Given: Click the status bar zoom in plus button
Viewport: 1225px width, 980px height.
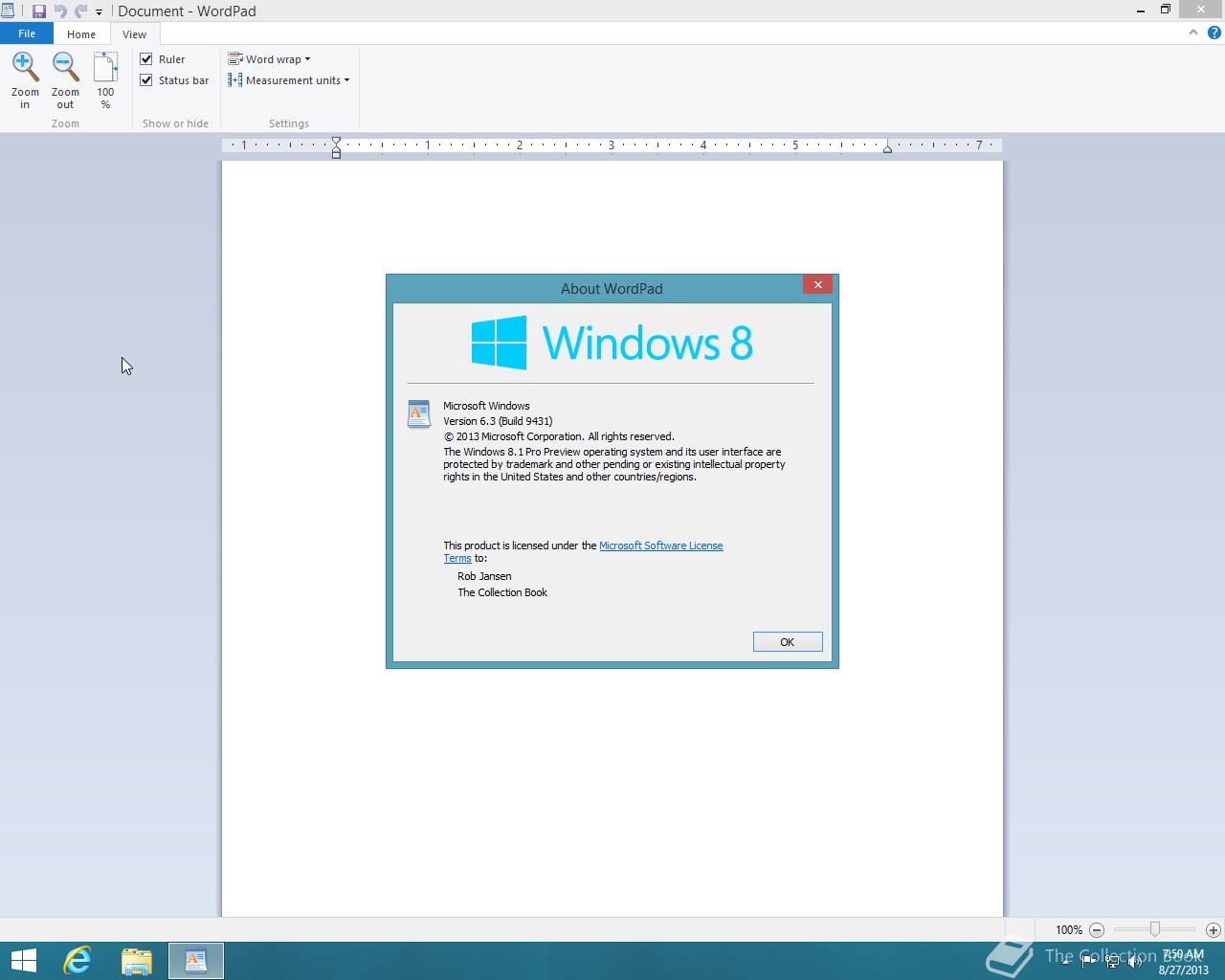Looking at the screenshot, I should coord(1214,930).
